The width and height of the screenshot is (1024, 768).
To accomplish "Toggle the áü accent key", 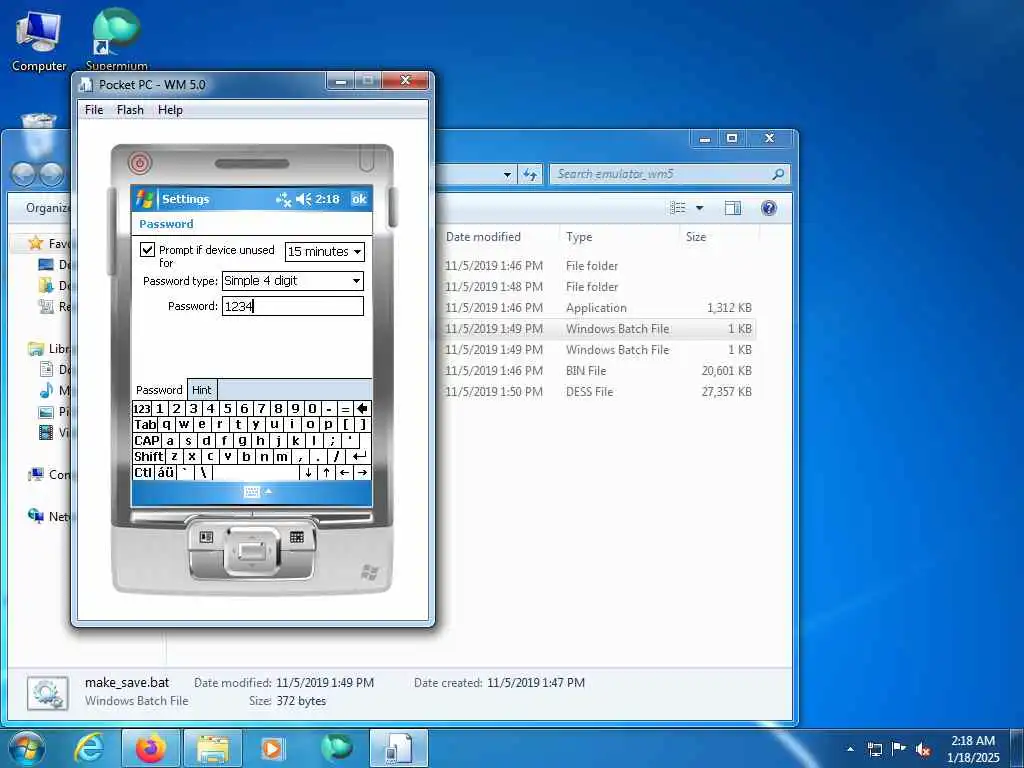I will click(x=166, y=472).
